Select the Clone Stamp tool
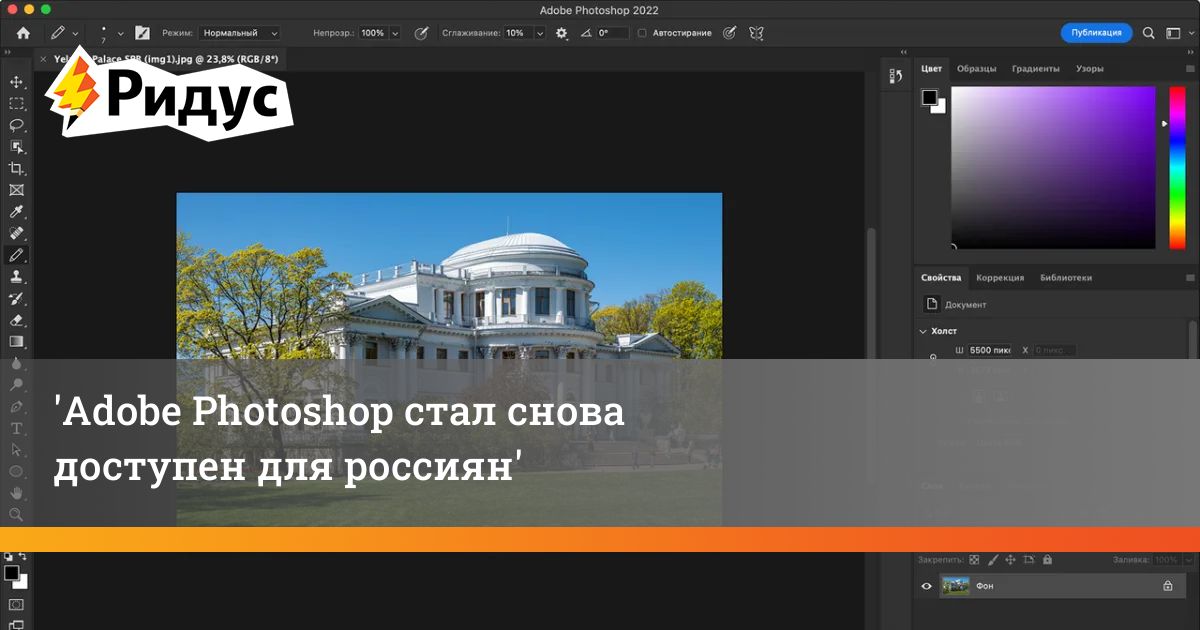The width and height of the screenshot is (1200, 630). tap(16, 277)
